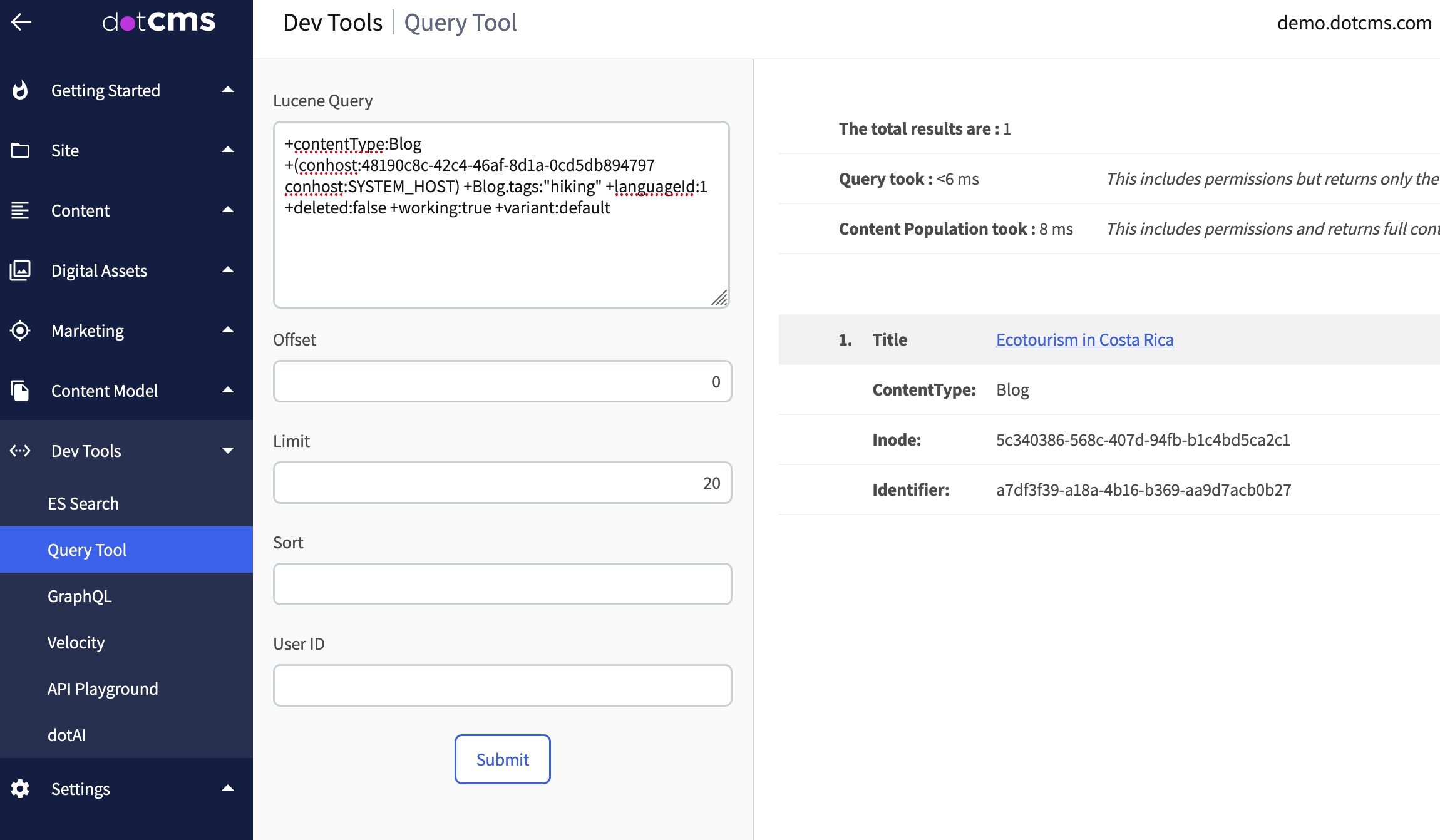Collapse the Dev Tools section arrow
This screenshot has height=840, width=1440.
(228, 451)
